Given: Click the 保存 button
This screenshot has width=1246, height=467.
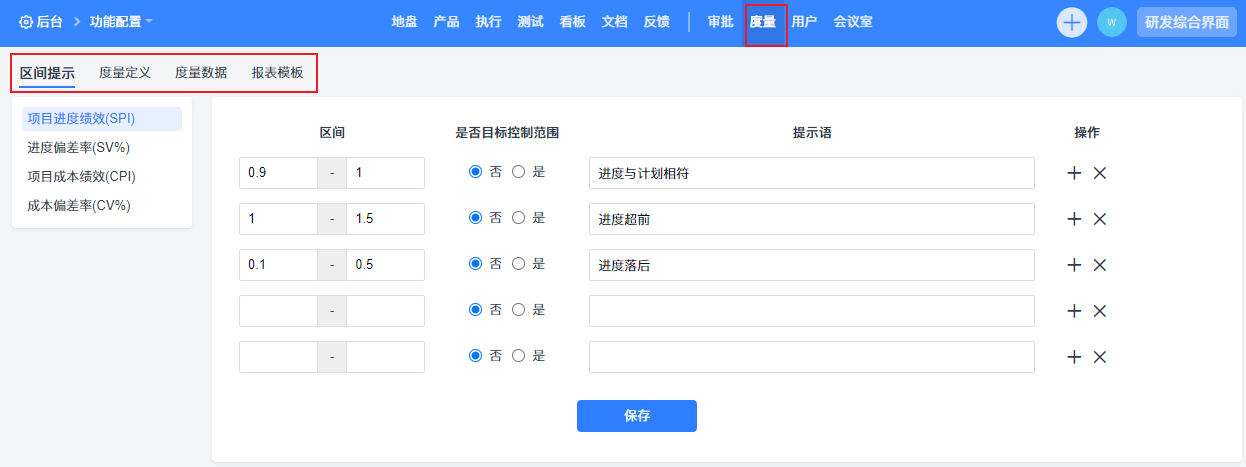Looking at the screenshot, I should 636,416.
